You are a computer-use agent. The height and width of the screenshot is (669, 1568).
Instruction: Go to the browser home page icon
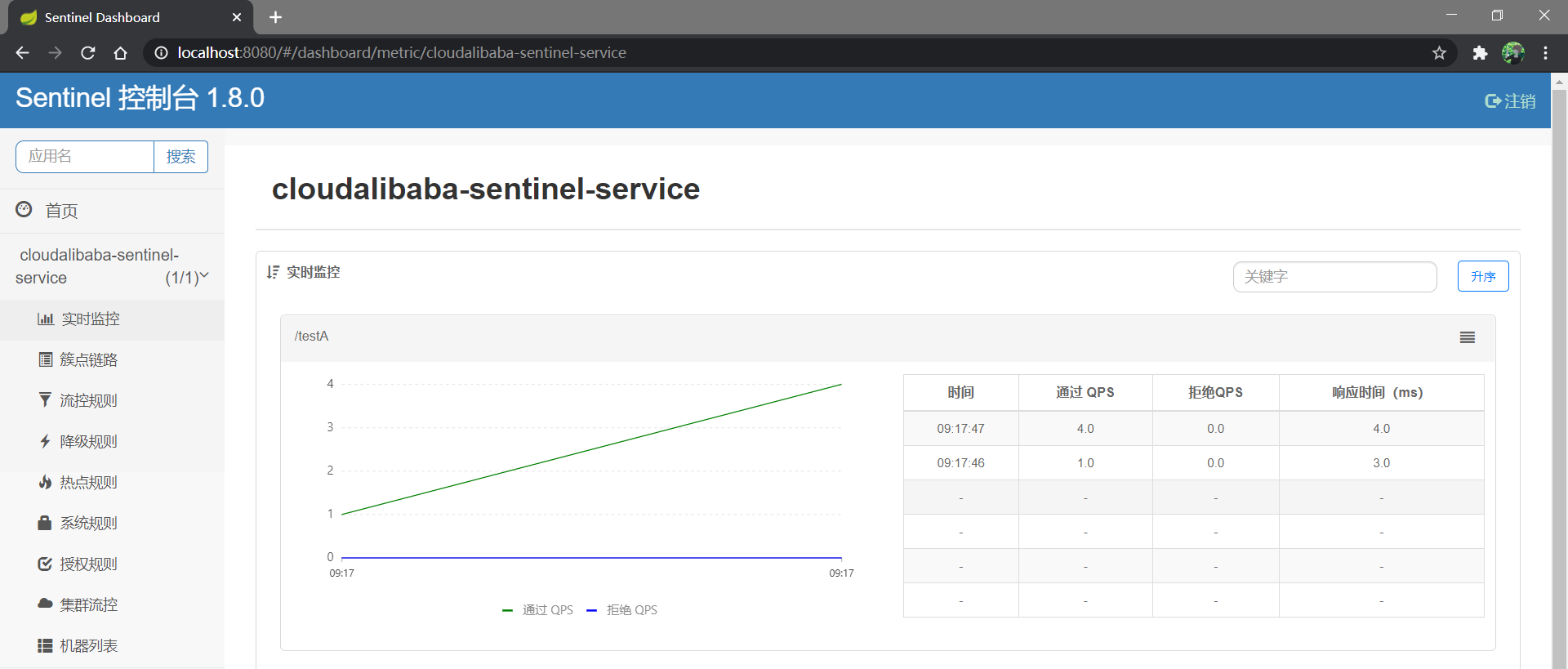[120, 52]
